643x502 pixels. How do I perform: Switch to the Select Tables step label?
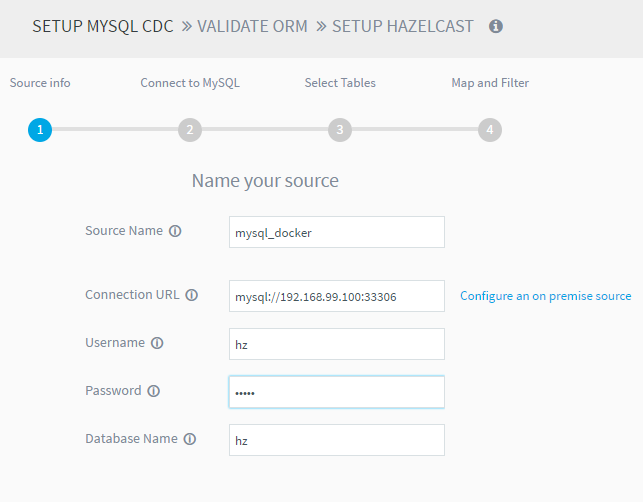(340, 83)
